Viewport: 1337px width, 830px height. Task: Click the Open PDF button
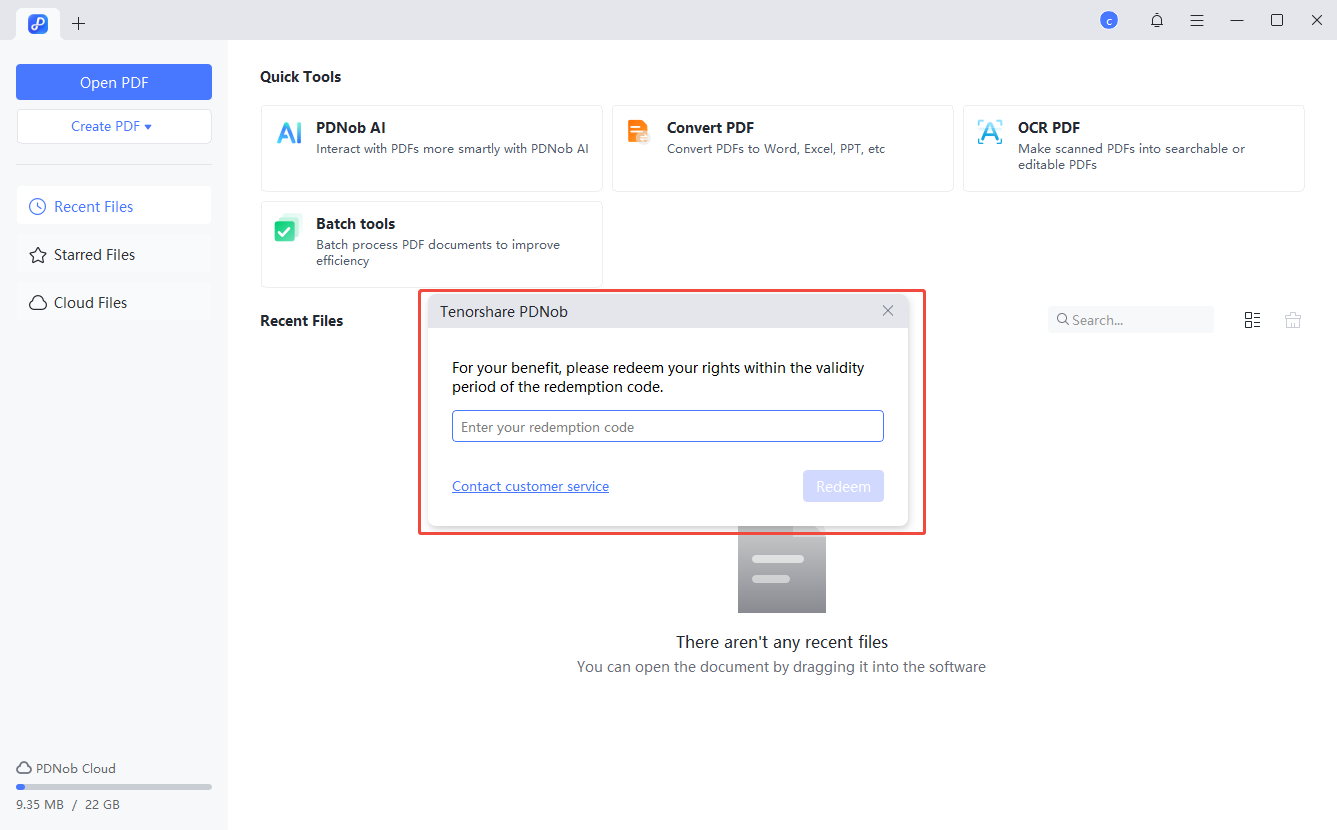114,82
